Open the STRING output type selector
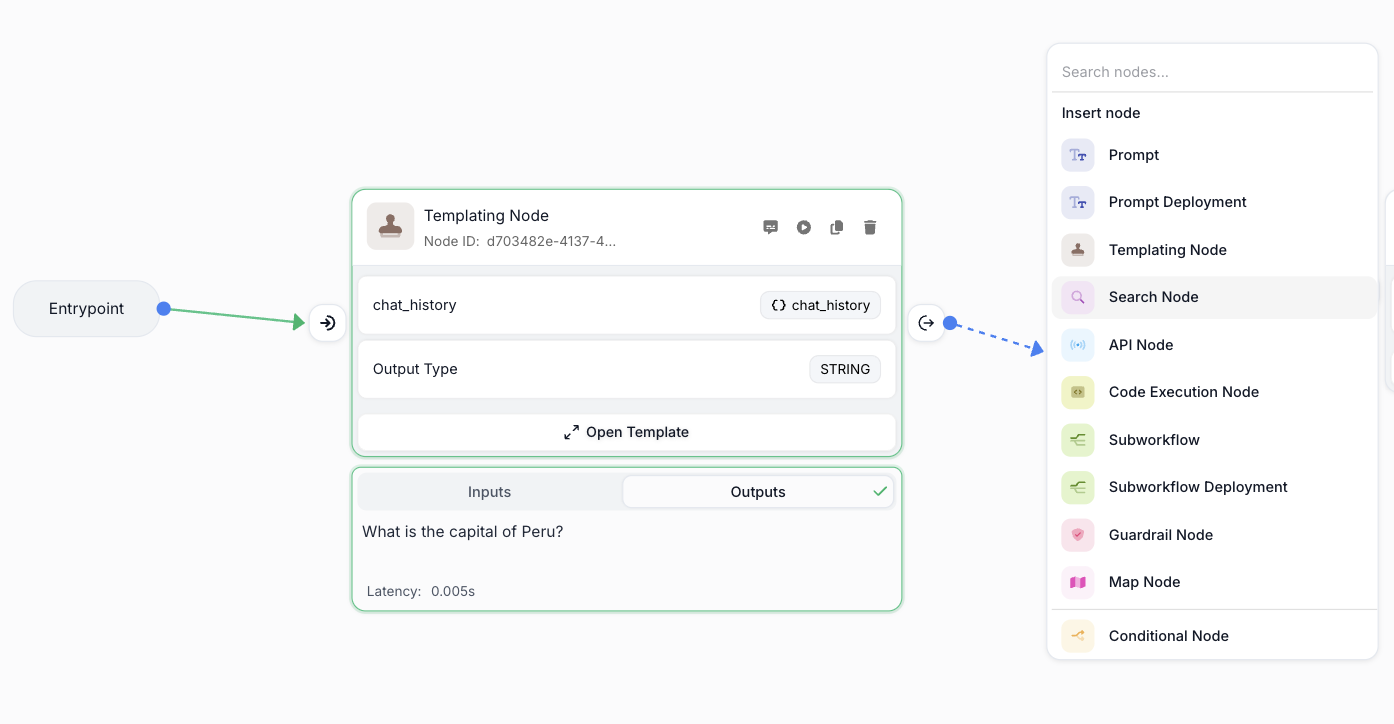 click(x=845, y=369)
